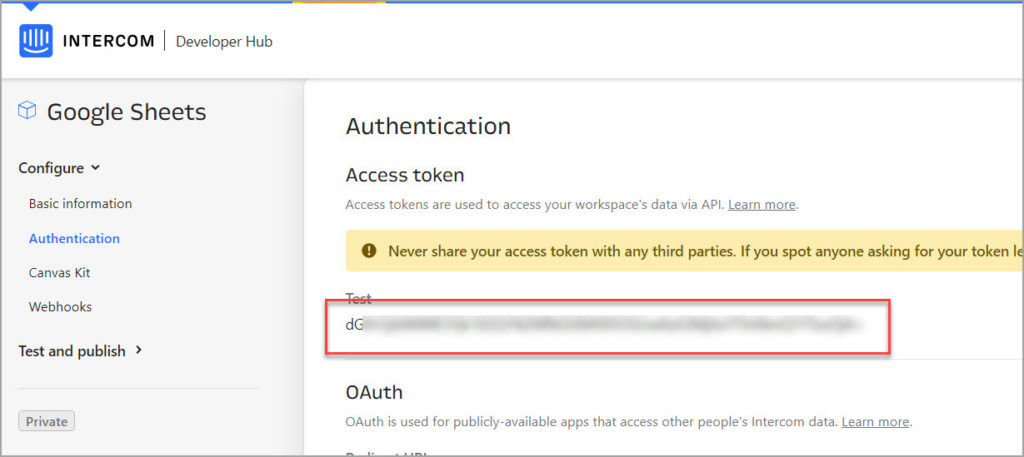Screen dimensions: 1024x457
Task: Click the Google Sheets app title
Action: pyautogui.click(x=126, y=112)
